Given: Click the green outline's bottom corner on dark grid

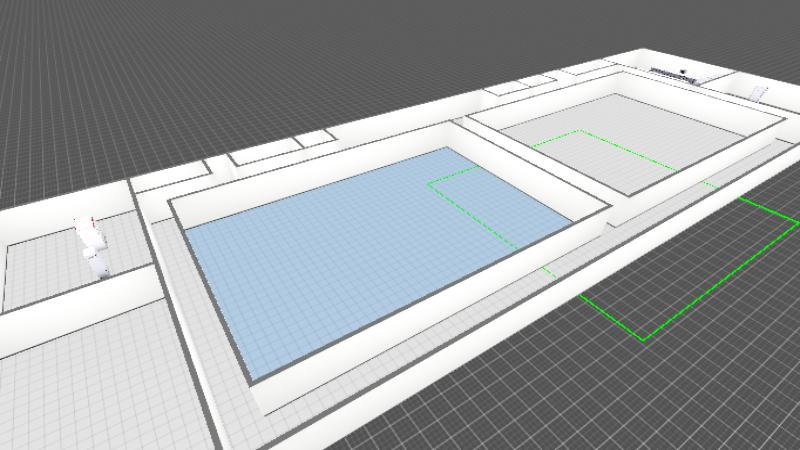Looking at the screenshot, I should coord(644,338).
